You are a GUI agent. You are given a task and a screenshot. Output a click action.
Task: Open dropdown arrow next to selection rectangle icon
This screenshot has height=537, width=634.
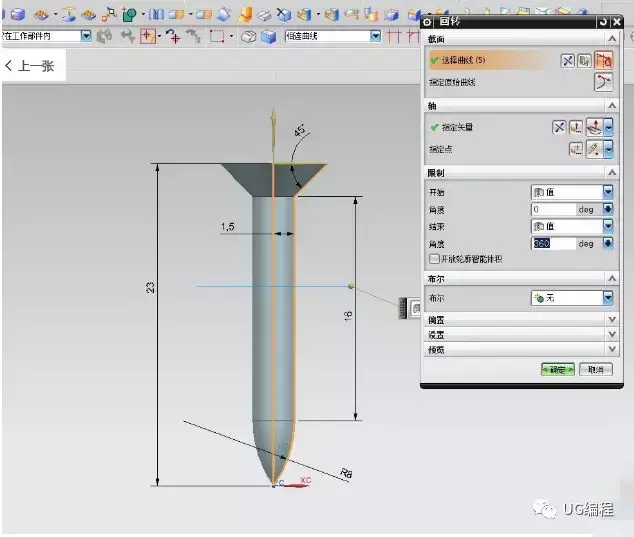click(231, 36)
